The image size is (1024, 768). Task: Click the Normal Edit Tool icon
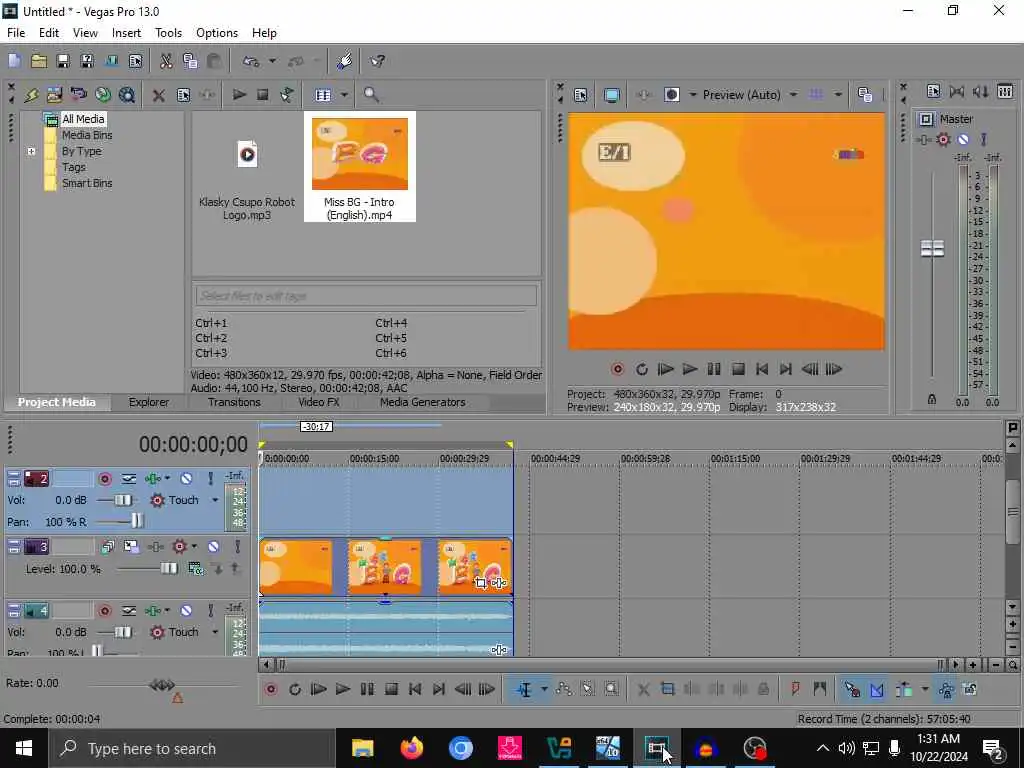(524, 689)
